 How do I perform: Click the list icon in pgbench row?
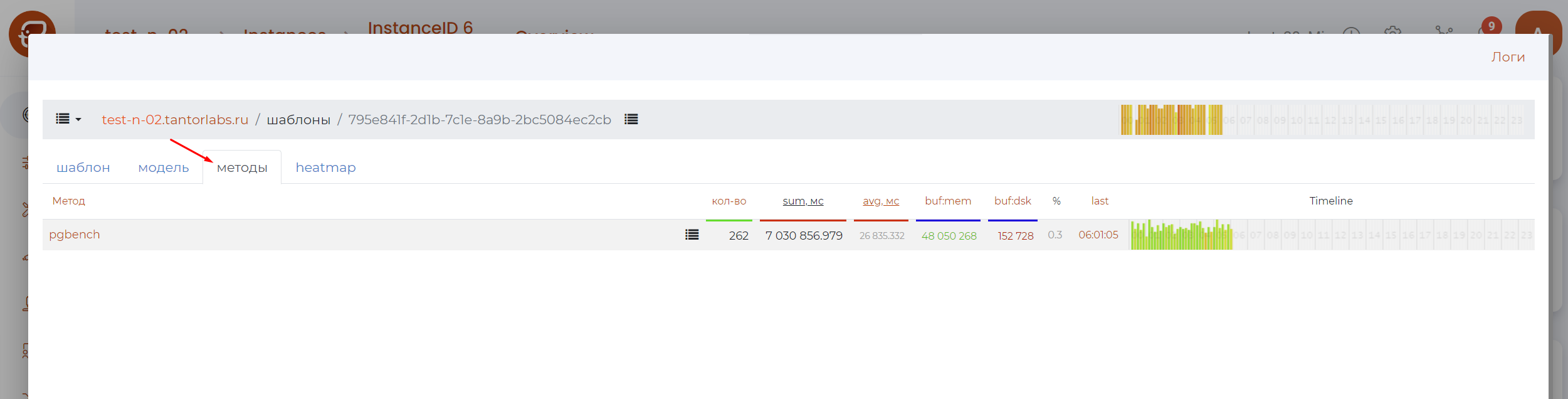click(x=692, y=235)
